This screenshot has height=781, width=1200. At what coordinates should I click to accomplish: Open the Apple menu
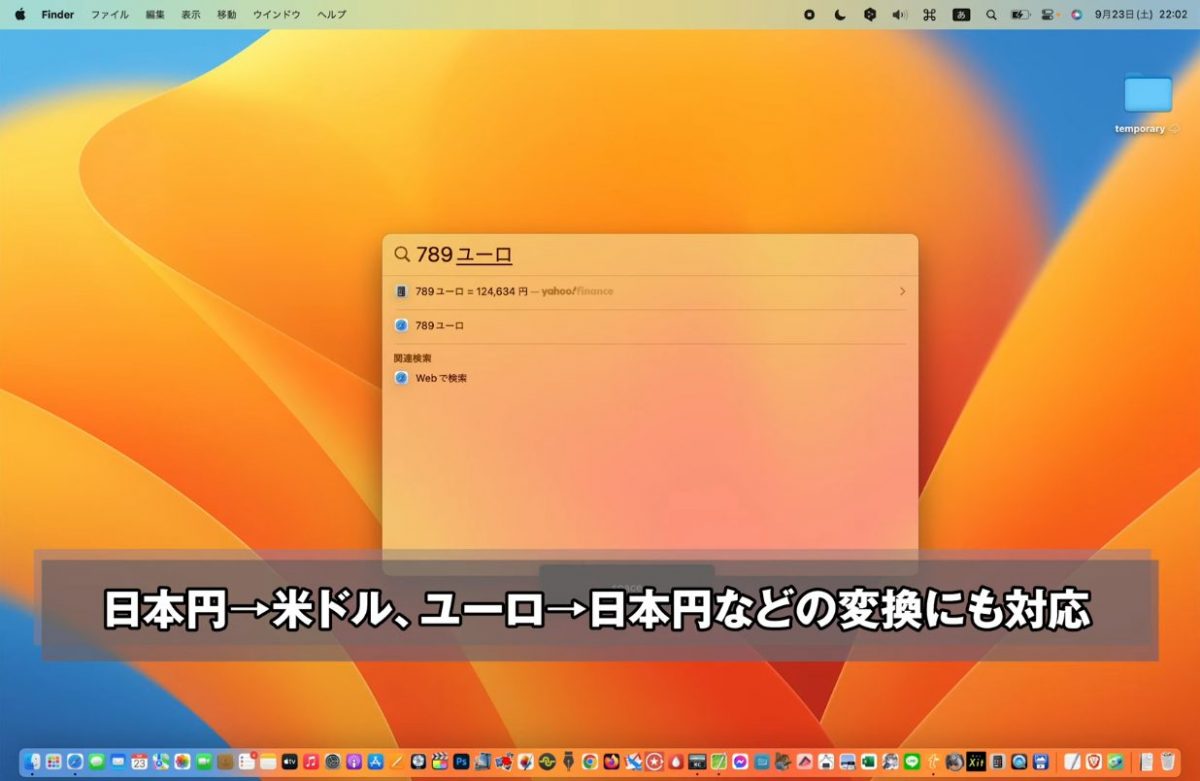20,14
